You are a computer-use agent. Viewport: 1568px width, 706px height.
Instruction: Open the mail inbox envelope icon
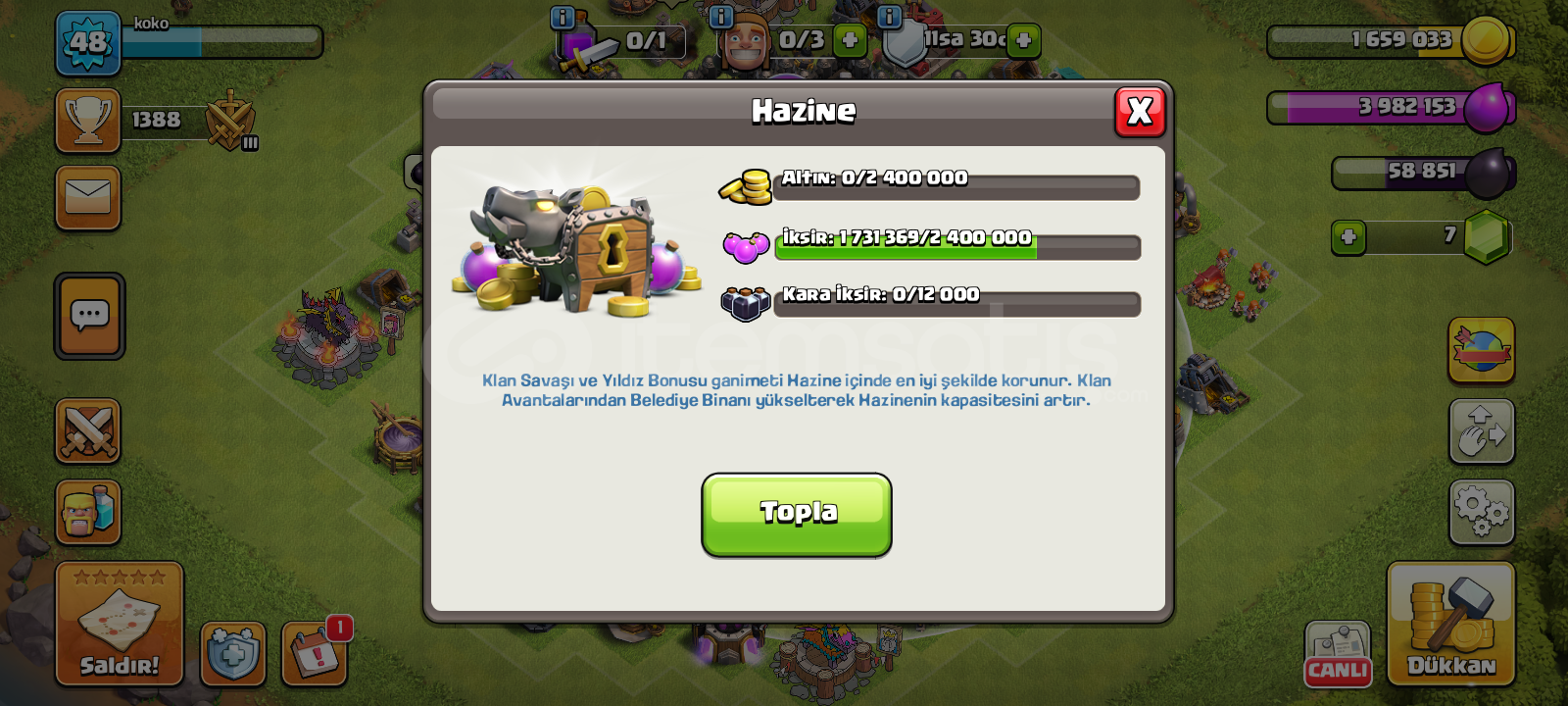tap(88, 198)
